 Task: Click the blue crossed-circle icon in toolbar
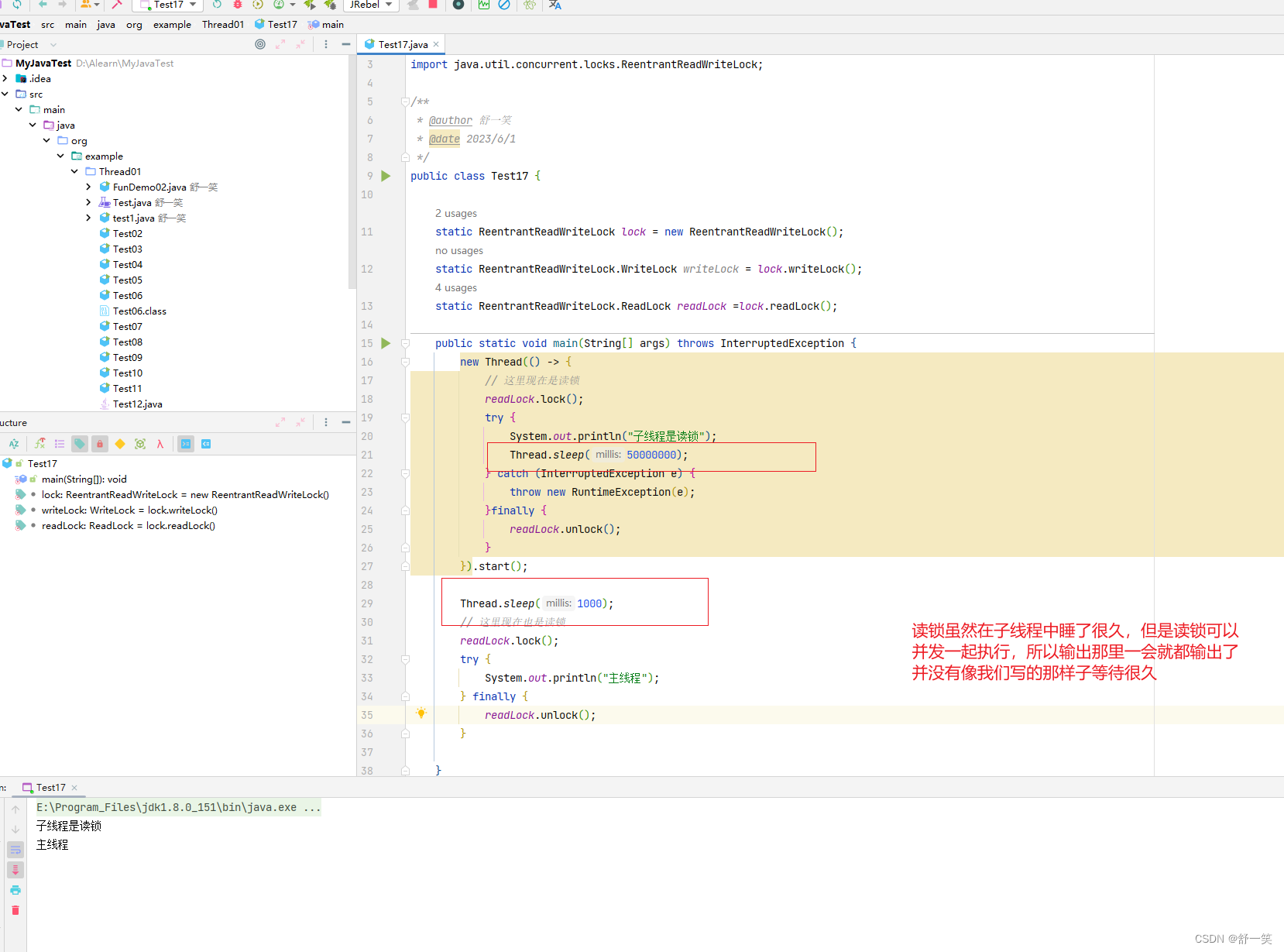click(504, 5)
